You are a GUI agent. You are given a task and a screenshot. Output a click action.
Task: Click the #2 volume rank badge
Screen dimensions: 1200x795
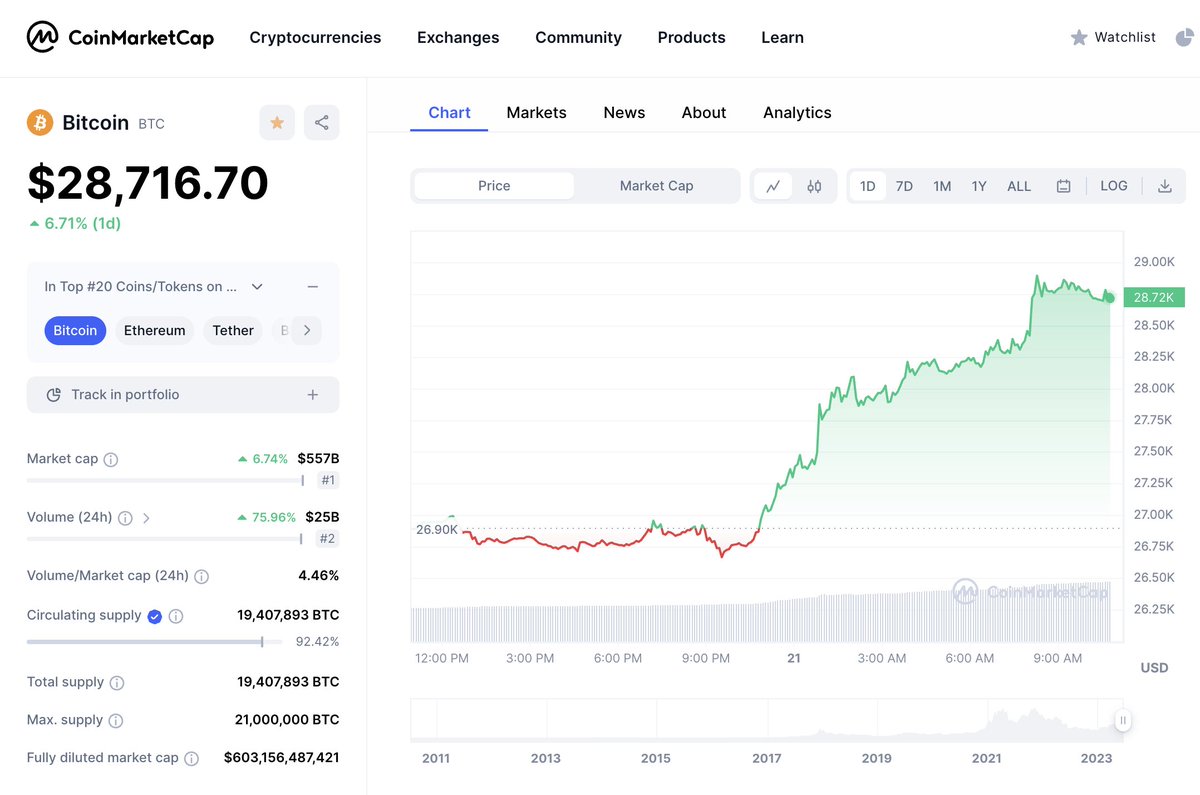(328, 539)
